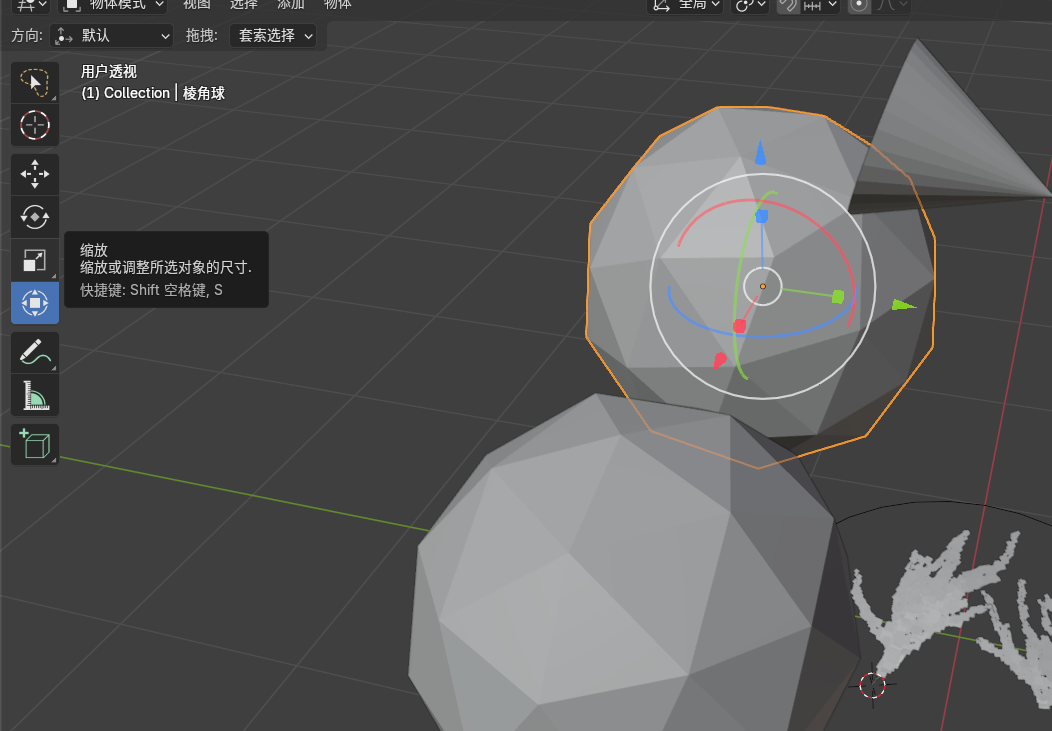Select the lasso Select tool
The image size is (1052, 731).
click(35, 82)
